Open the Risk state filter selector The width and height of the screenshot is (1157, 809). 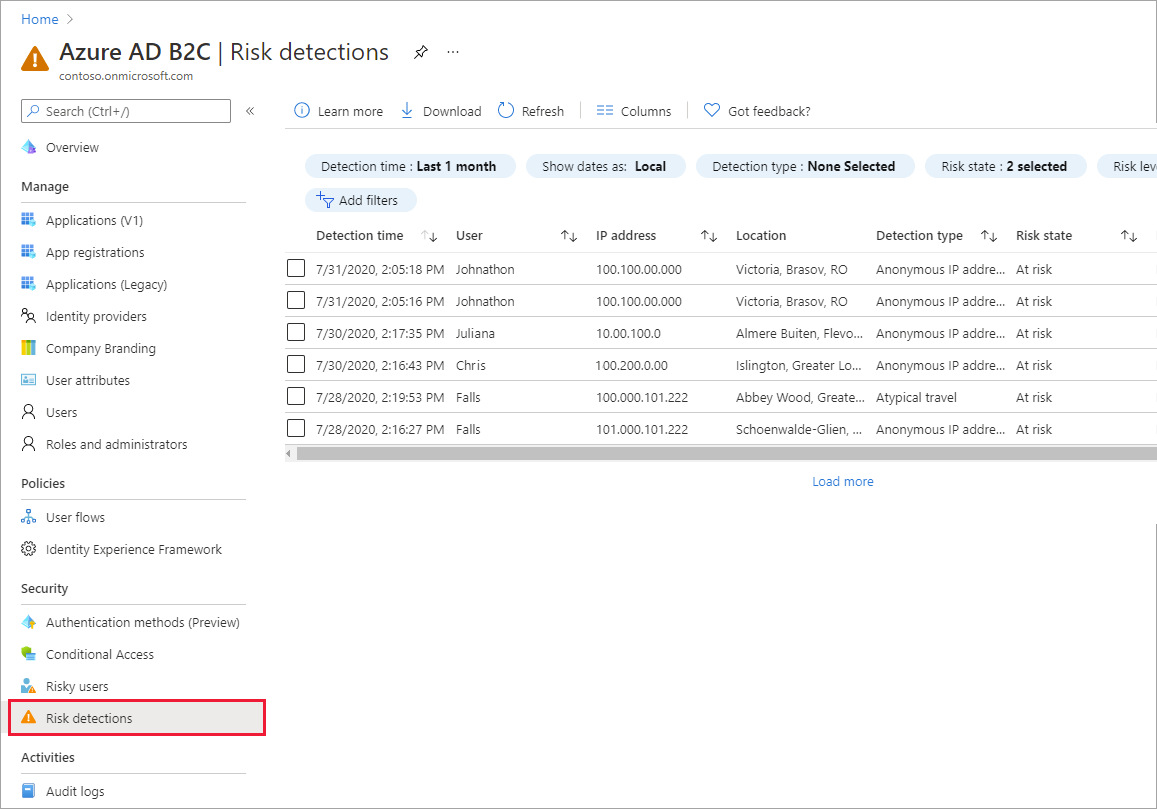pos(1005,165)
